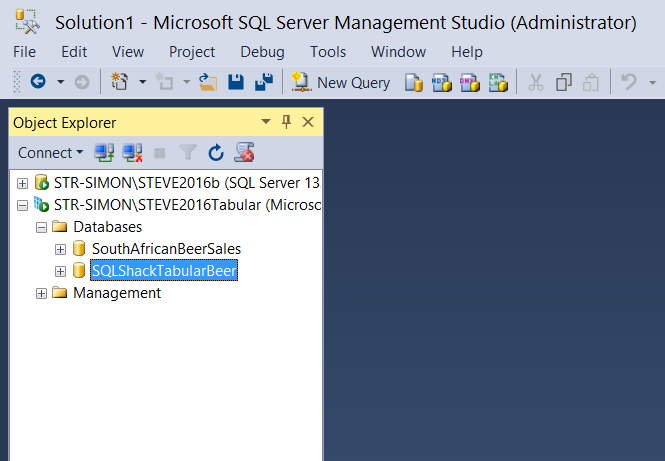The image size is (665, 461).
Task: Select the STR-SIMON\STEVE2016b server node
Action: click(186, 183)
